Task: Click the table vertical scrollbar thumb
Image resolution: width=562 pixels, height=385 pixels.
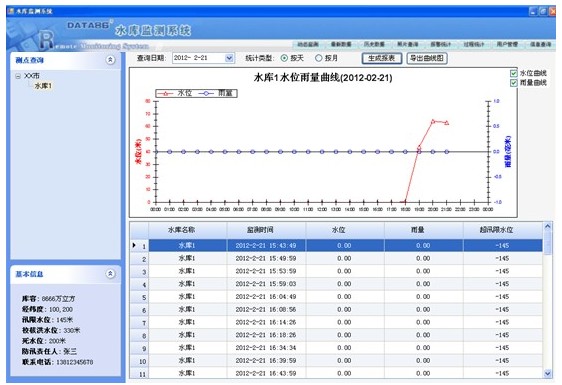Action: point(547,243)
